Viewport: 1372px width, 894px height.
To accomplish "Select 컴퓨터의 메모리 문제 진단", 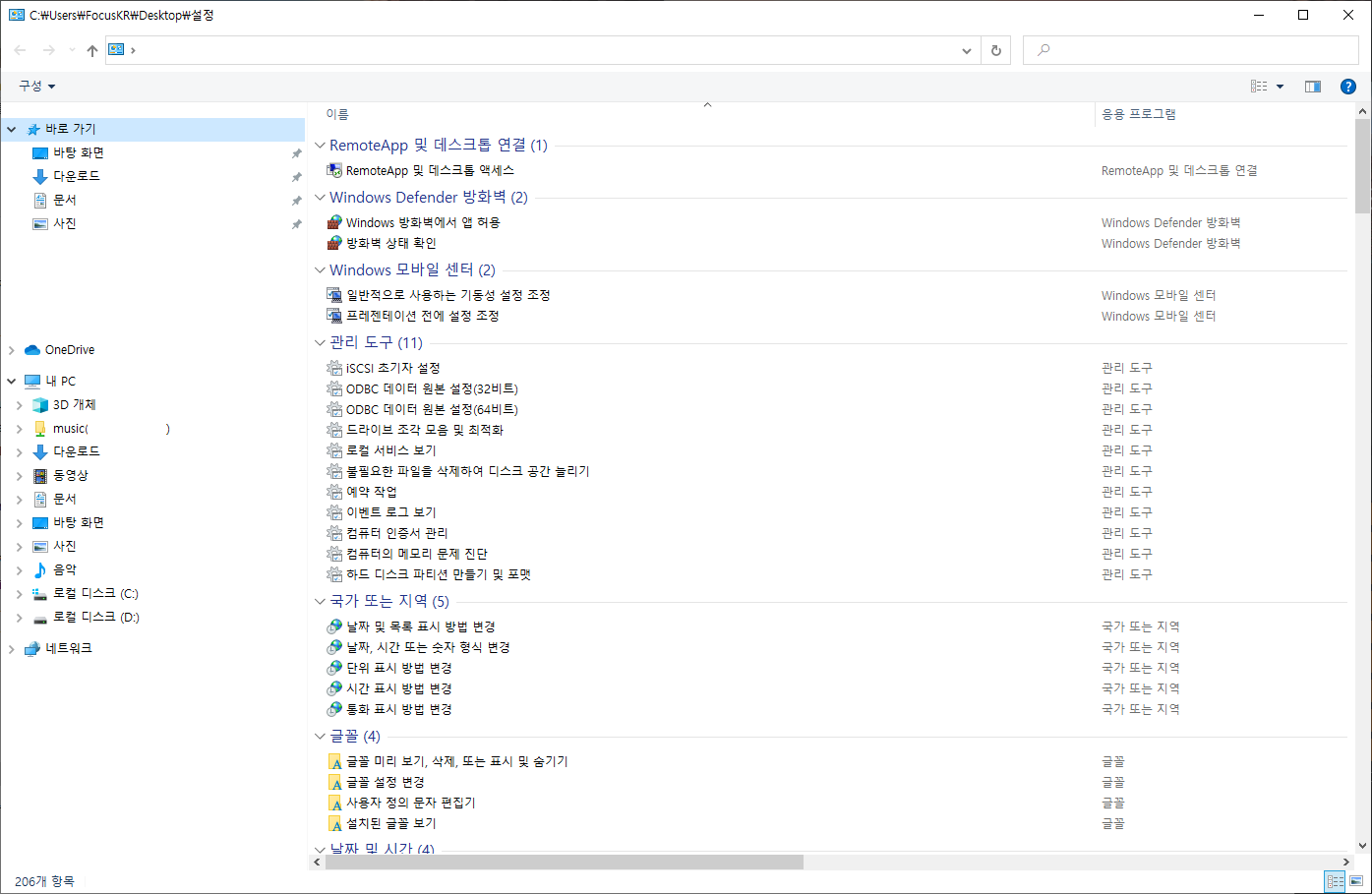I will tap(417, 554).
